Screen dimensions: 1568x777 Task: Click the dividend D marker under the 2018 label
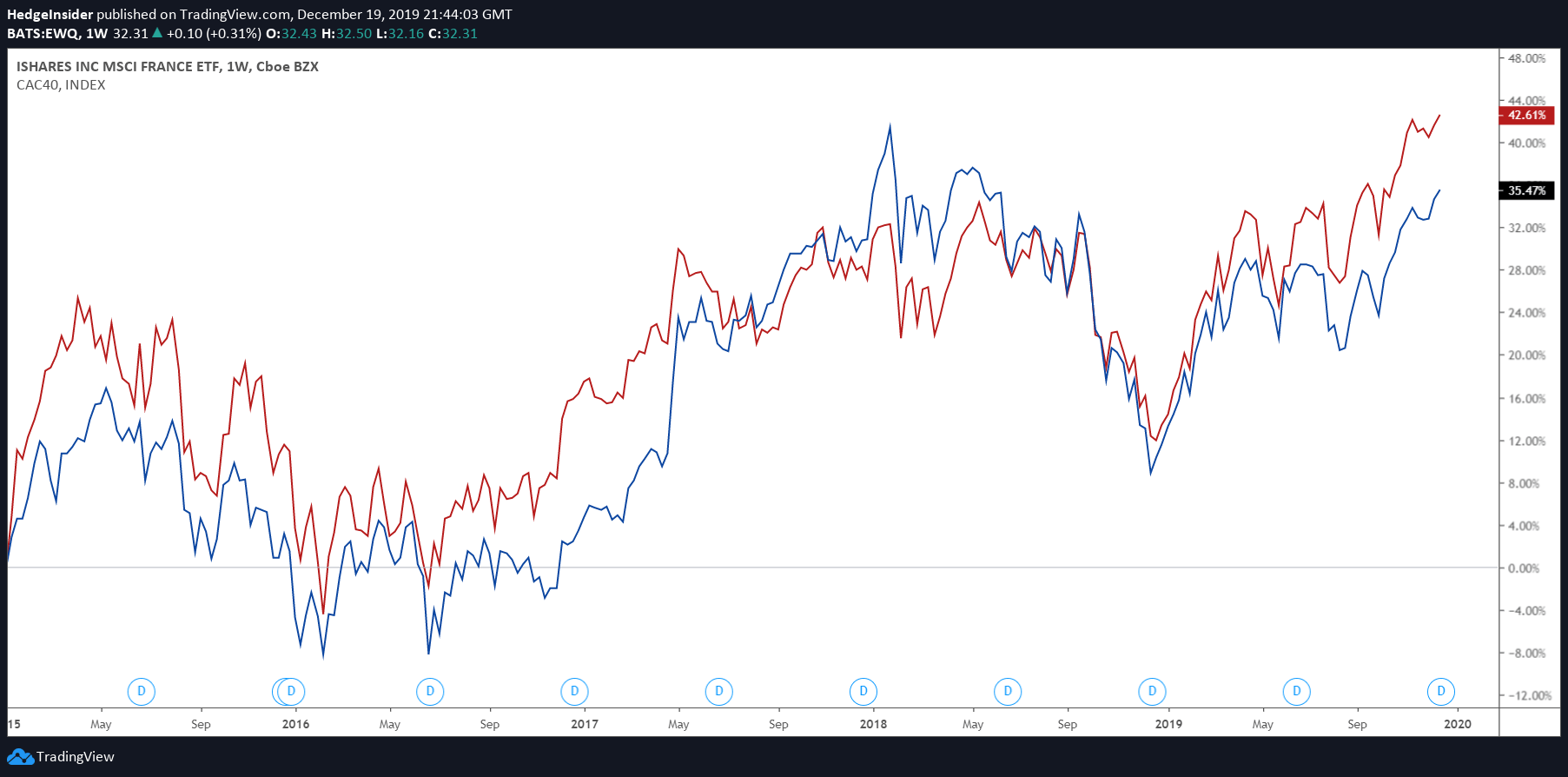click(863, 692)
